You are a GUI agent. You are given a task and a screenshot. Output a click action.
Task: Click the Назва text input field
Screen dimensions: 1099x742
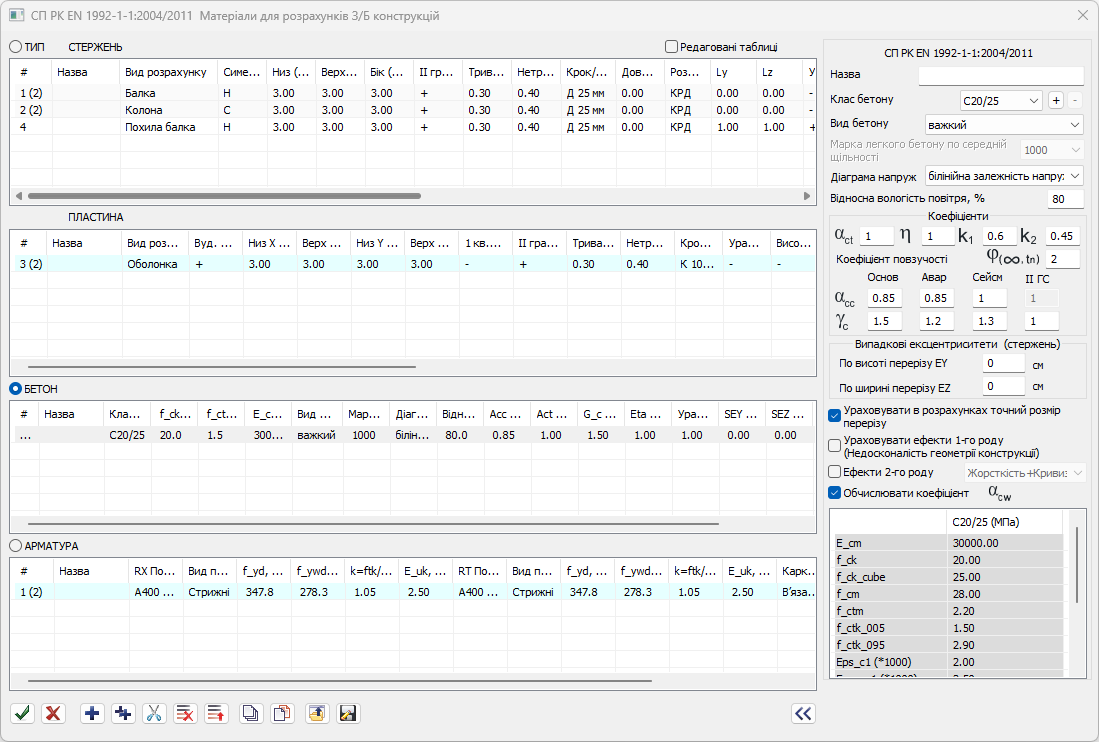click(x=1000, y=76)
